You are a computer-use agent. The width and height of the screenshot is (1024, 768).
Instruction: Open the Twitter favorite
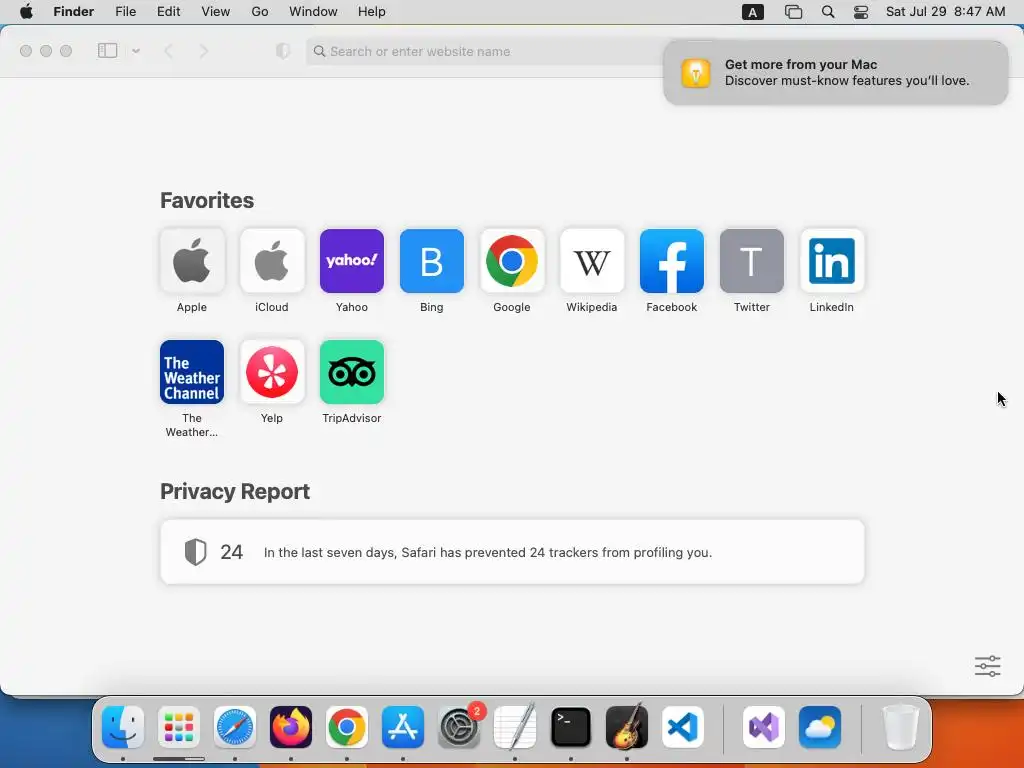(x=752, y=261)
